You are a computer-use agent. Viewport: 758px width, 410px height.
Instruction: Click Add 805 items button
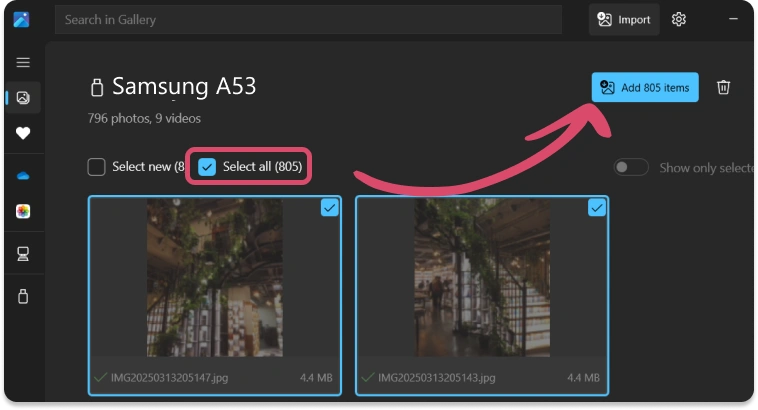coord(645,88)
